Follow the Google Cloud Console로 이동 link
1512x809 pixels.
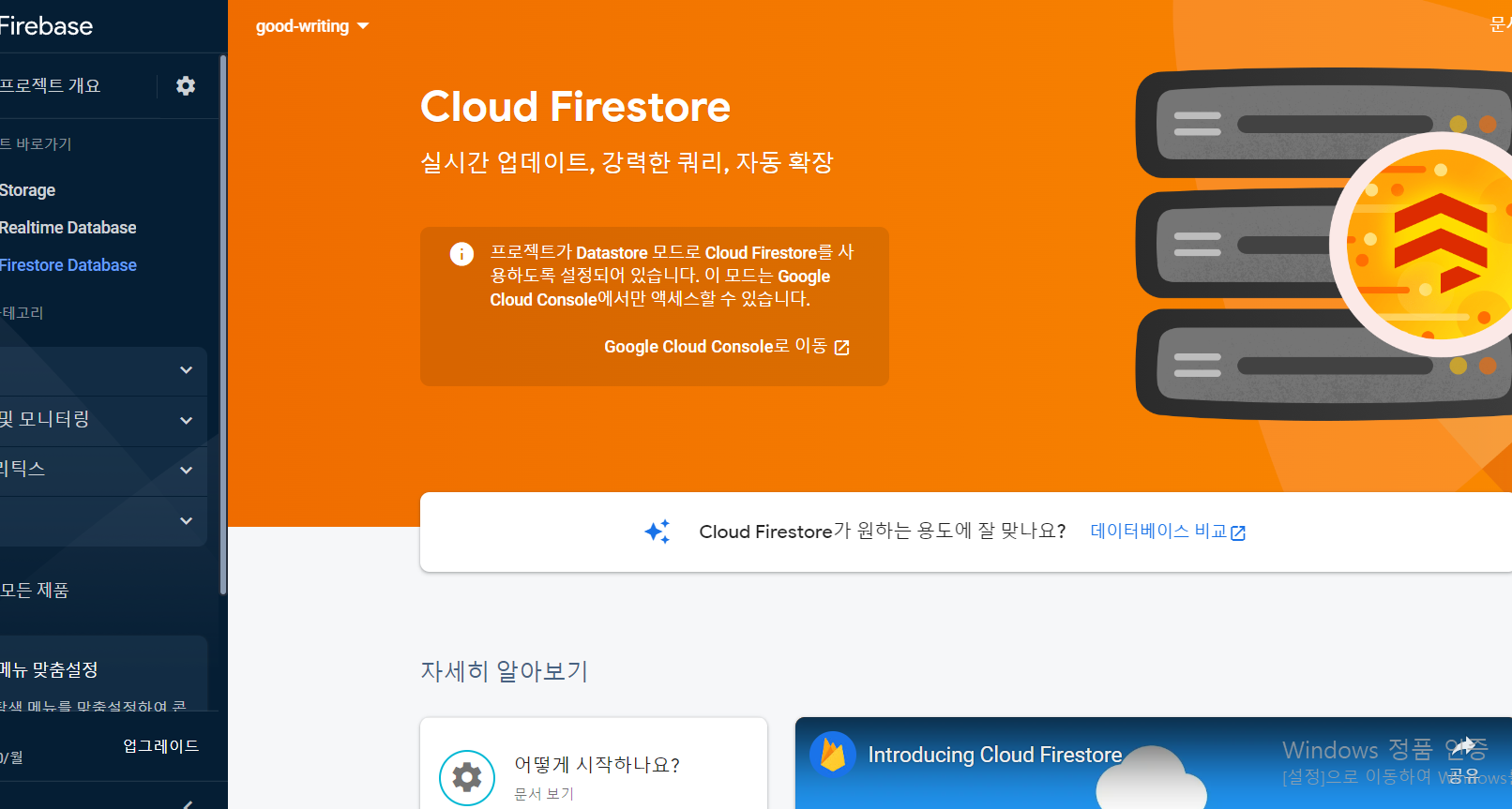pos(727,347)
